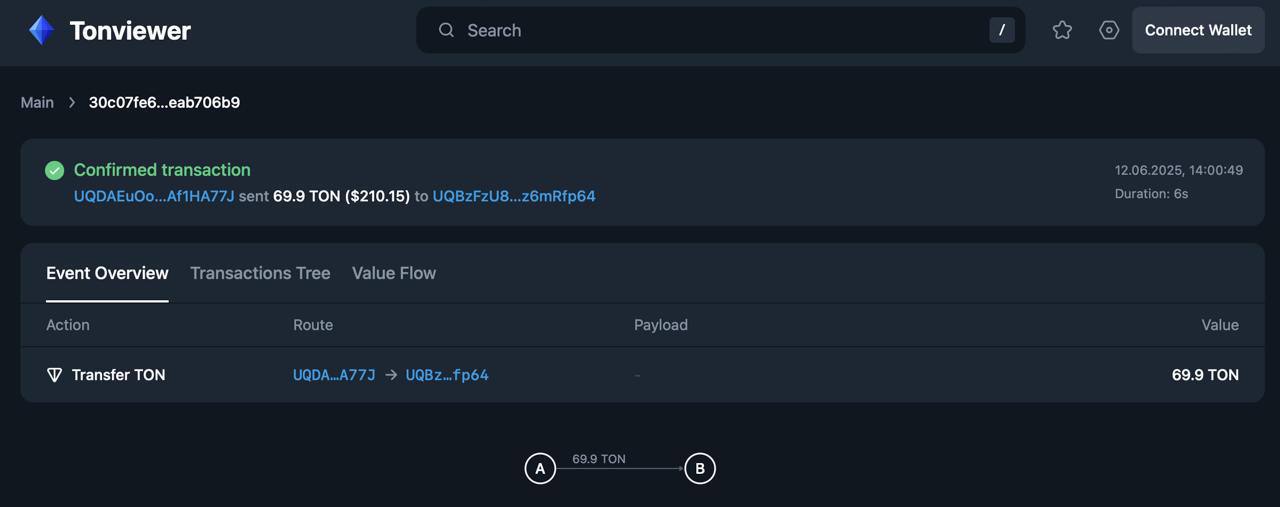The image size is (1280, 507).
Task: Select node B in the flow diagram
Action: coord(700,468)
